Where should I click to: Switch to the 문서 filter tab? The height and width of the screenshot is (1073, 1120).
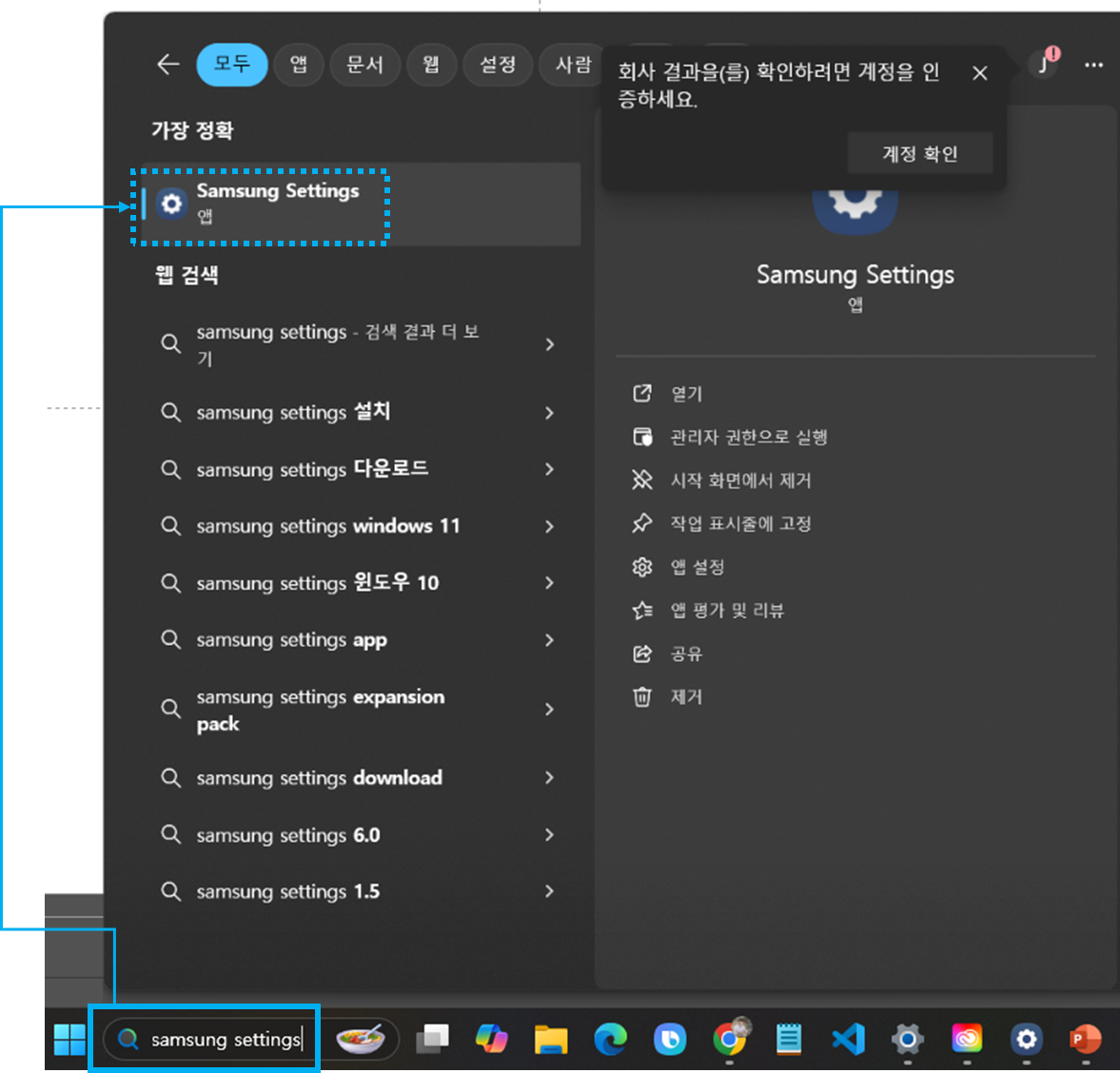click(x=365, y=65)
